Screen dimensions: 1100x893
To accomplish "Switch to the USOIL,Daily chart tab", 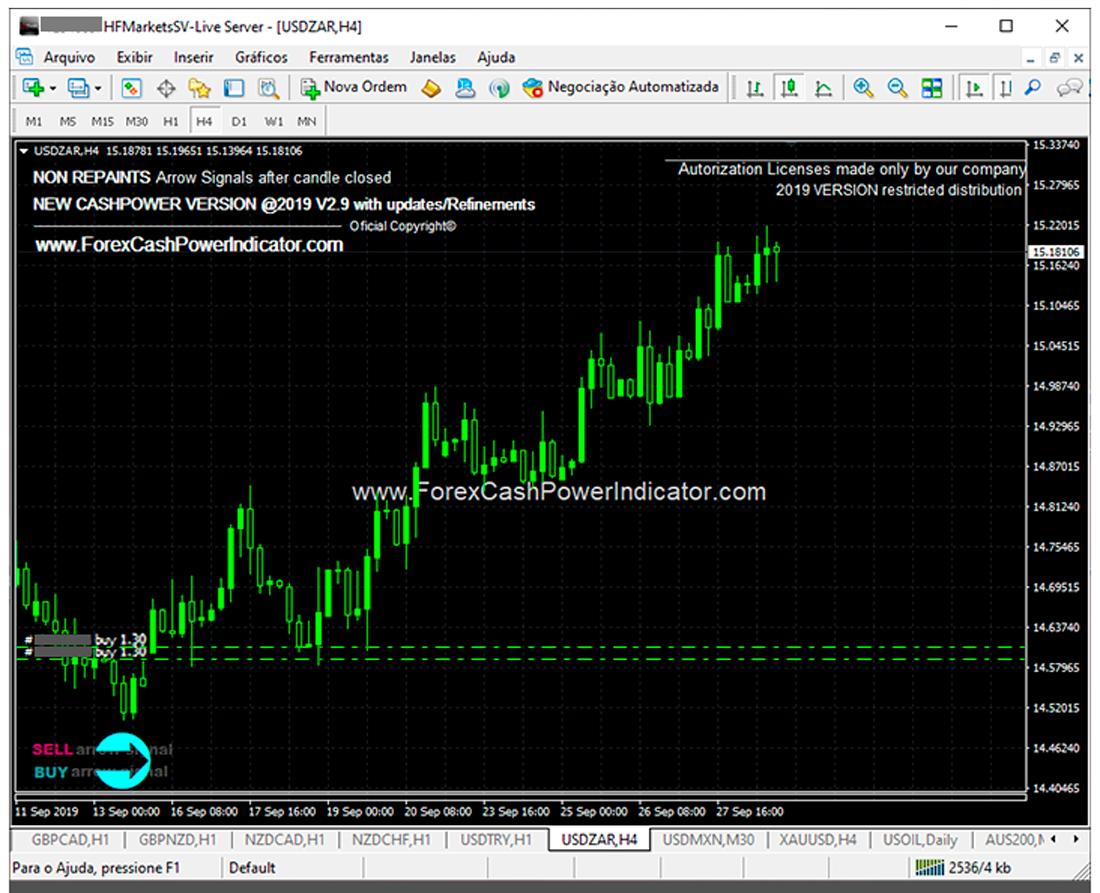I will (x=920, y=840).
